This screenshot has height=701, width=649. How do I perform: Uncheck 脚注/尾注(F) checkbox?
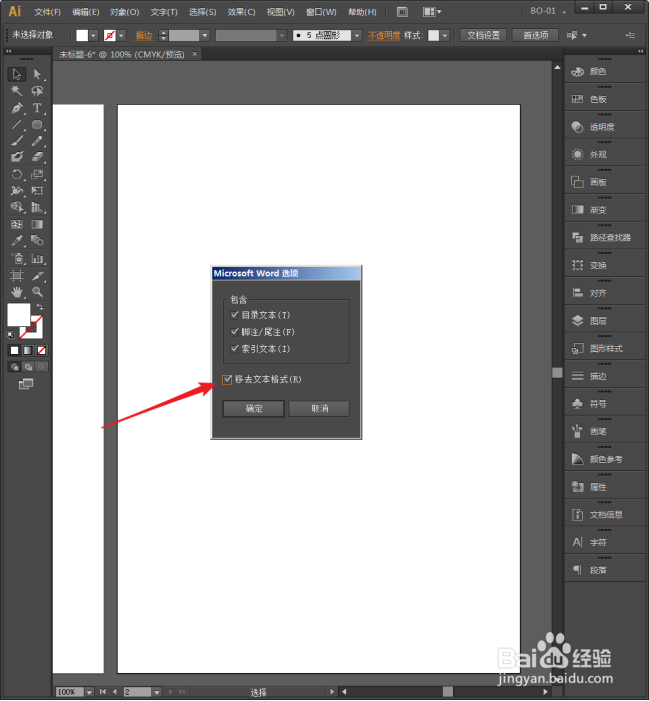234,332
